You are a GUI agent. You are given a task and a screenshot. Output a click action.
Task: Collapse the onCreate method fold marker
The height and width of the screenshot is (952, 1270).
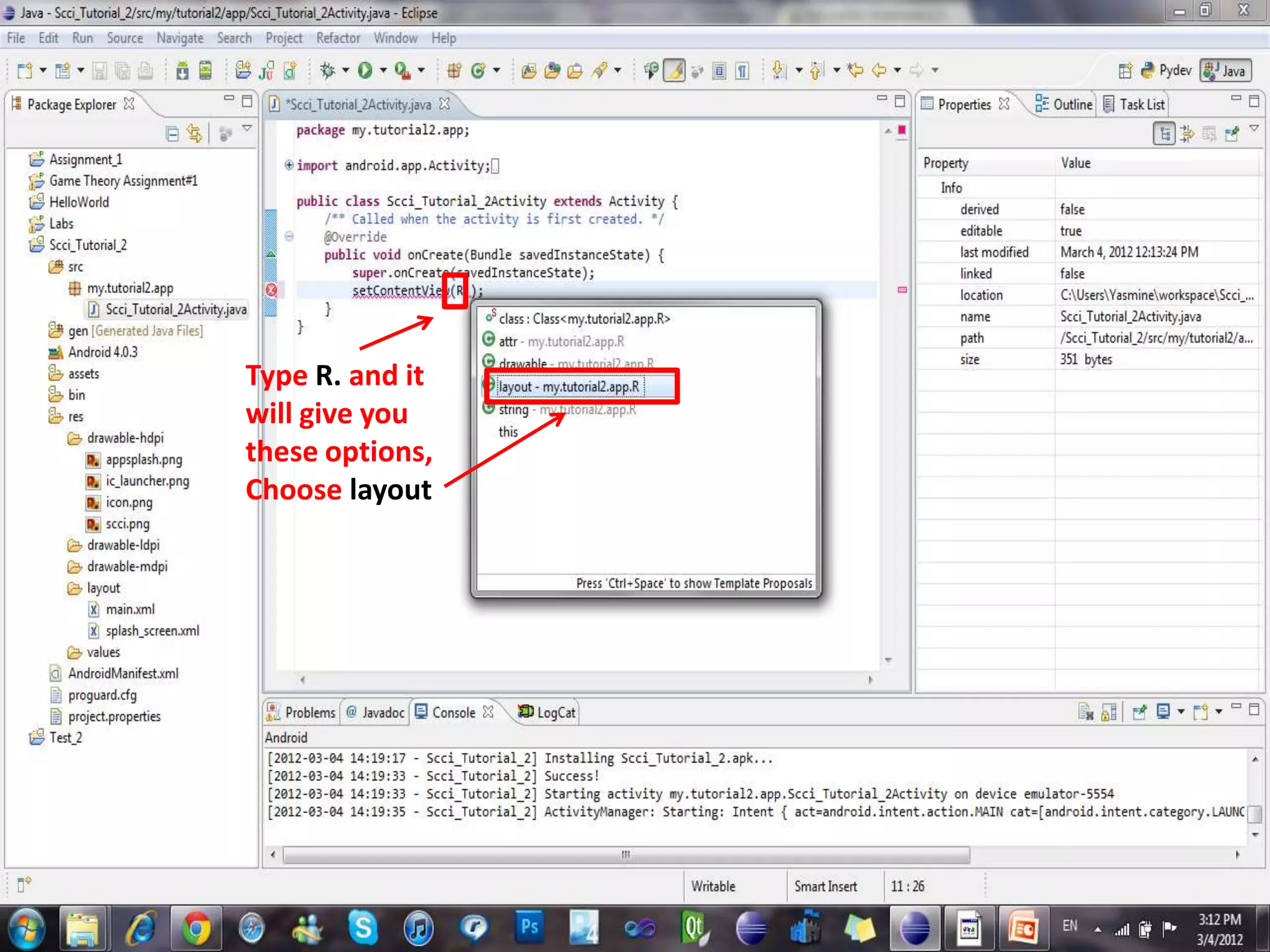click(x=289, y=236)
